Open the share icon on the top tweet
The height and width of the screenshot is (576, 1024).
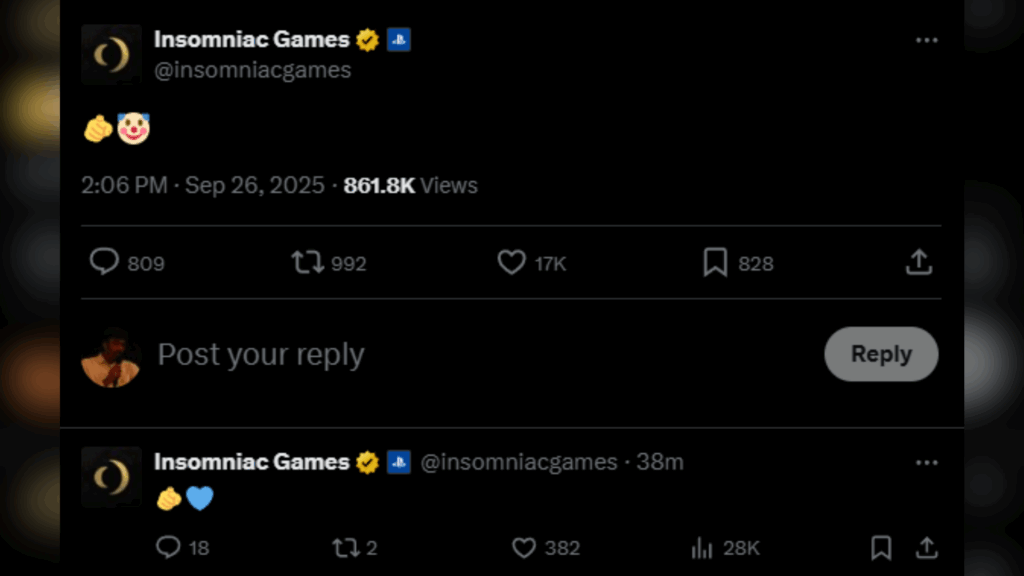coord(918,262)
